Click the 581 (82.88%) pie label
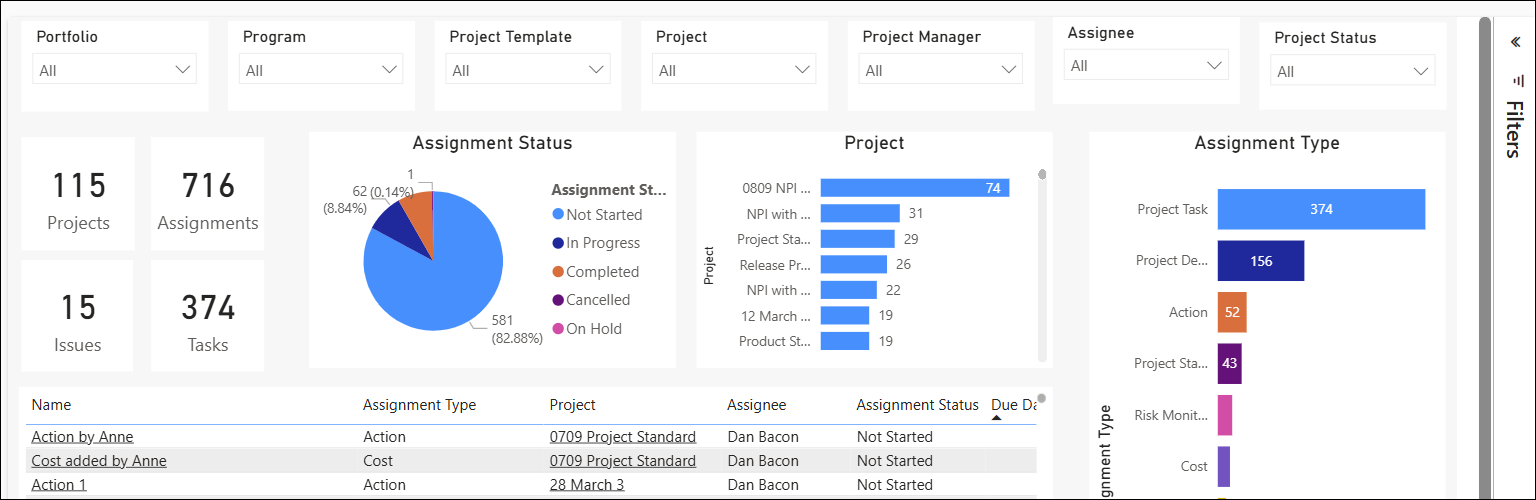Image resolution: width=1536 pixels, height=500 pixels. click(x=517, y=329)
